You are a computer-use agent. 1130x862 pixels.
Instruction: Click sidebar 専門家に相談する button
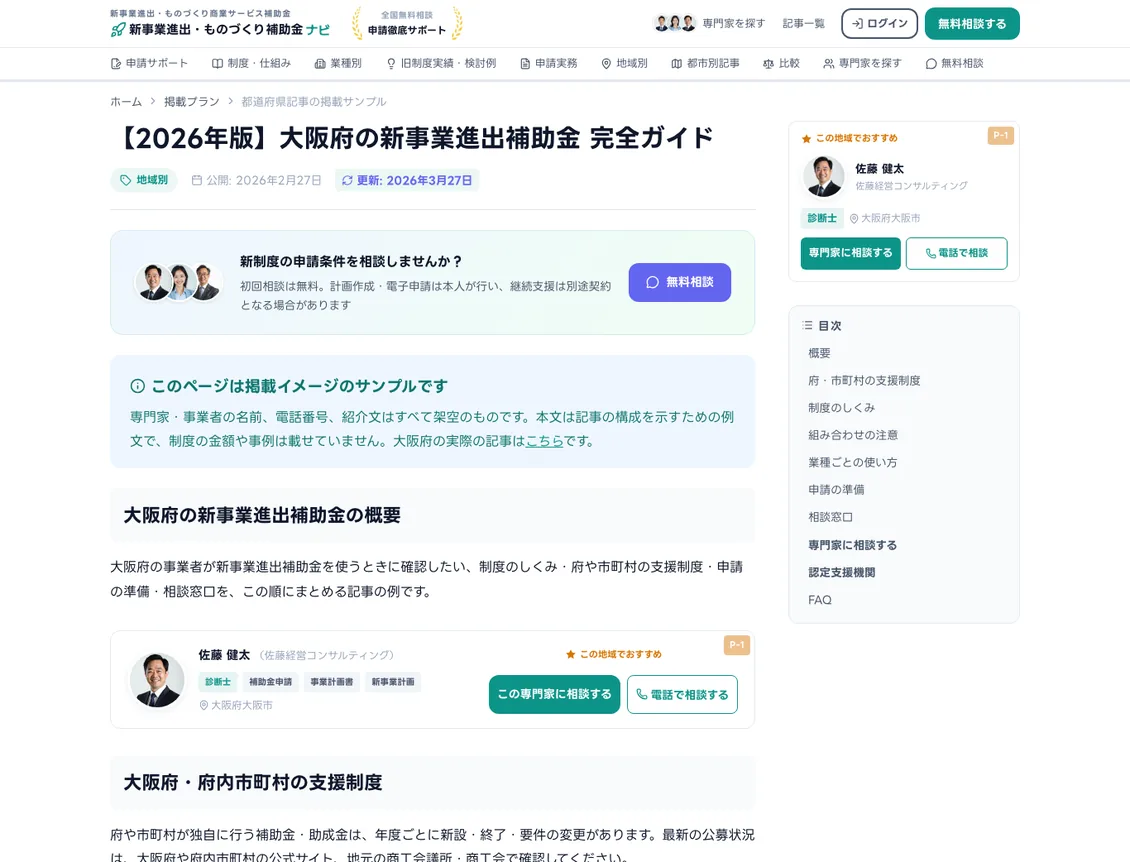pyautogui.click(x=850, y=254)
